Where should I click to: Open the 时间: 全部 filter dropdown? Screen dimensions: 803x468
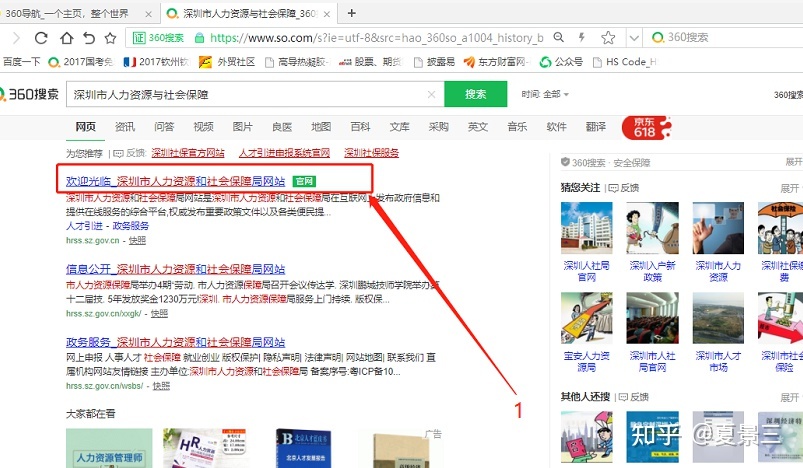point(545,94)
